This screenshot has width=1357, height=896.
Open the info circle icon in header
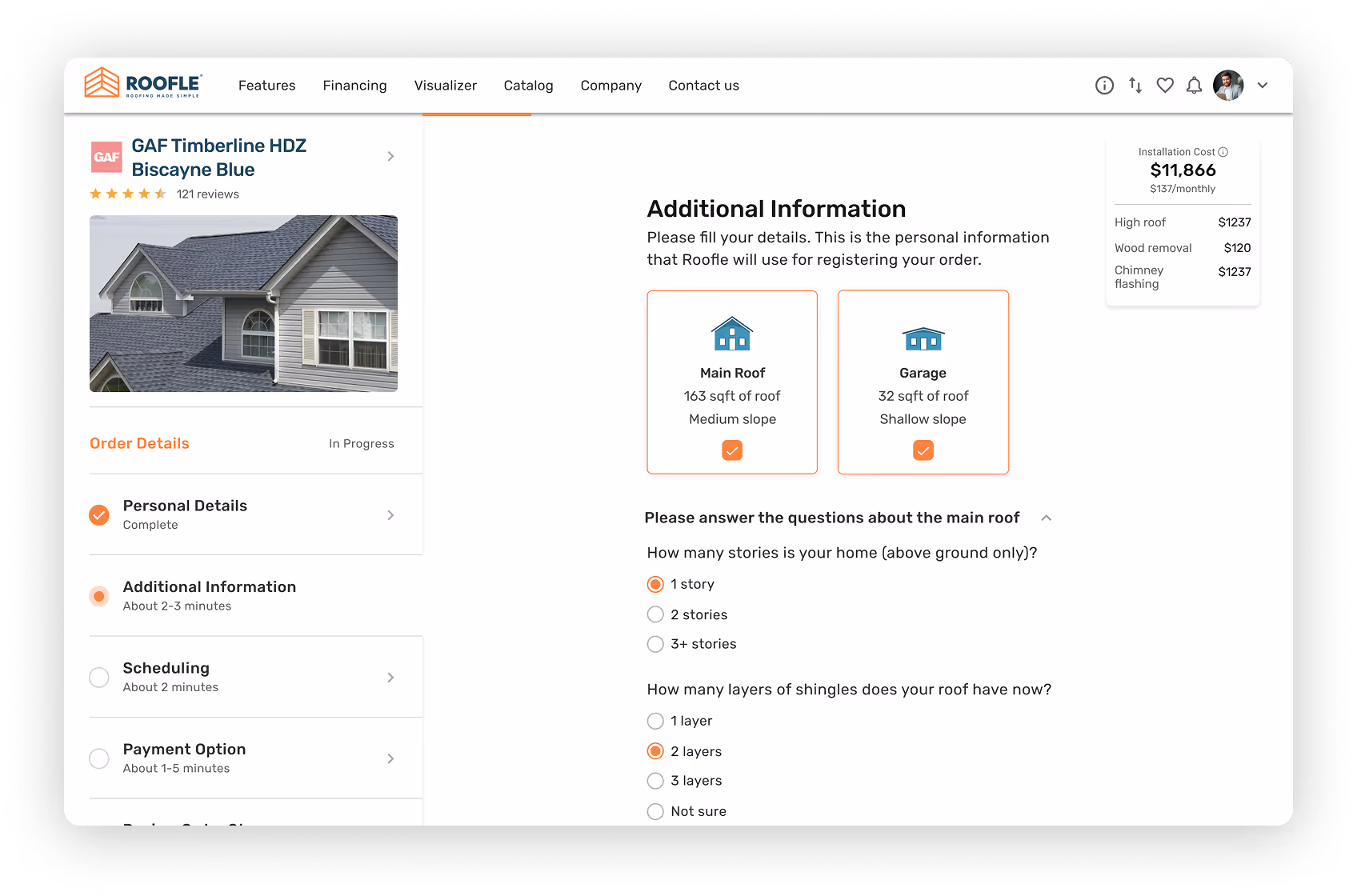pos(1104,86)
